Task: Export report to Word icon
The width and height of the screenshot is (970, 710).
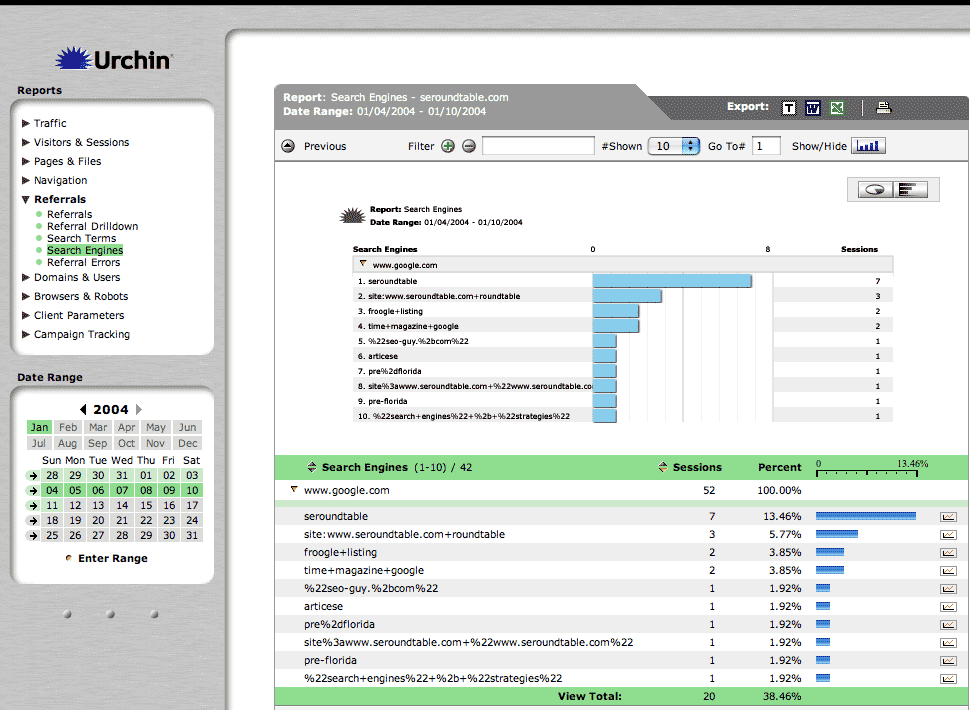Action: (x=813, y=108)
